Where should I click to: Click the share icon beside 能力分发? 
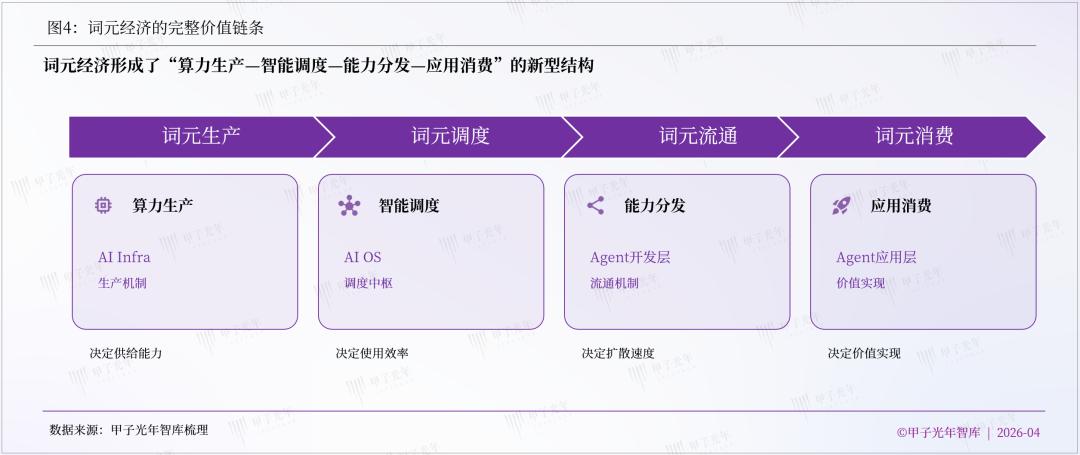pyautogui.click(x=596, y=206)
